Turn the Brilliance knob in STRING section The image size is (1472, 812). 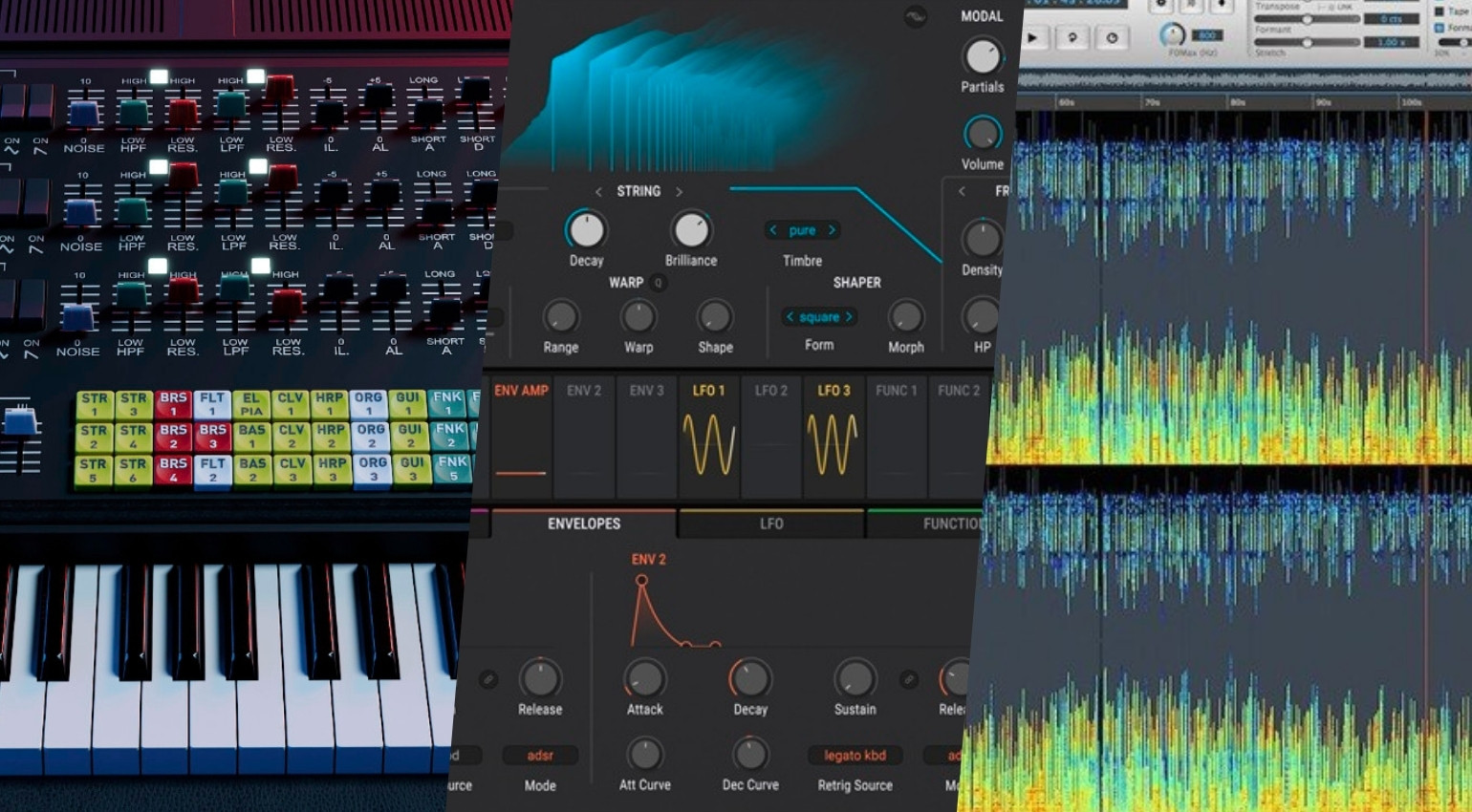pos(690,229)
